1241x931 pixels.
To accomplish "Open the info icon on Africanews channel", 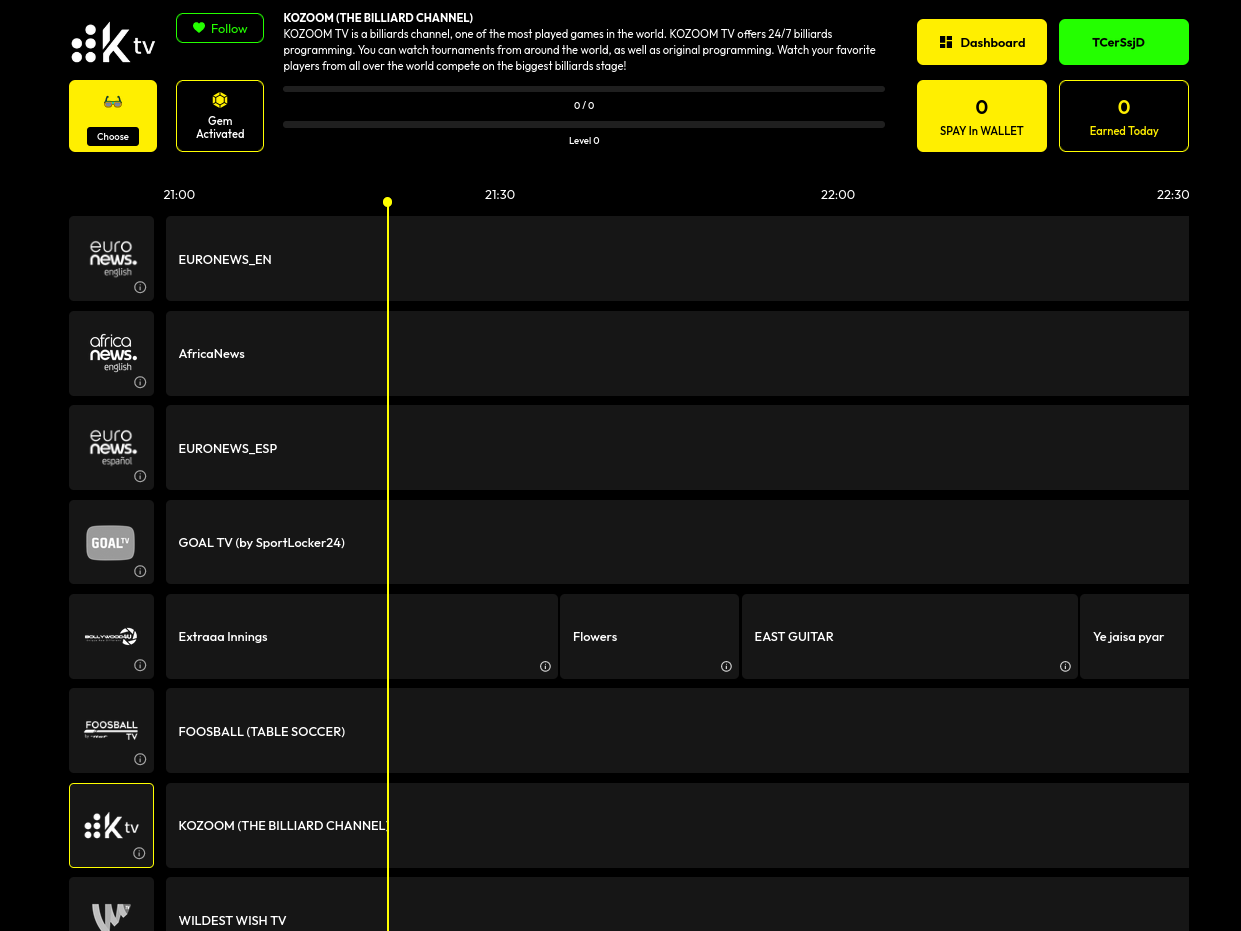I will click(x=140, y=382).
